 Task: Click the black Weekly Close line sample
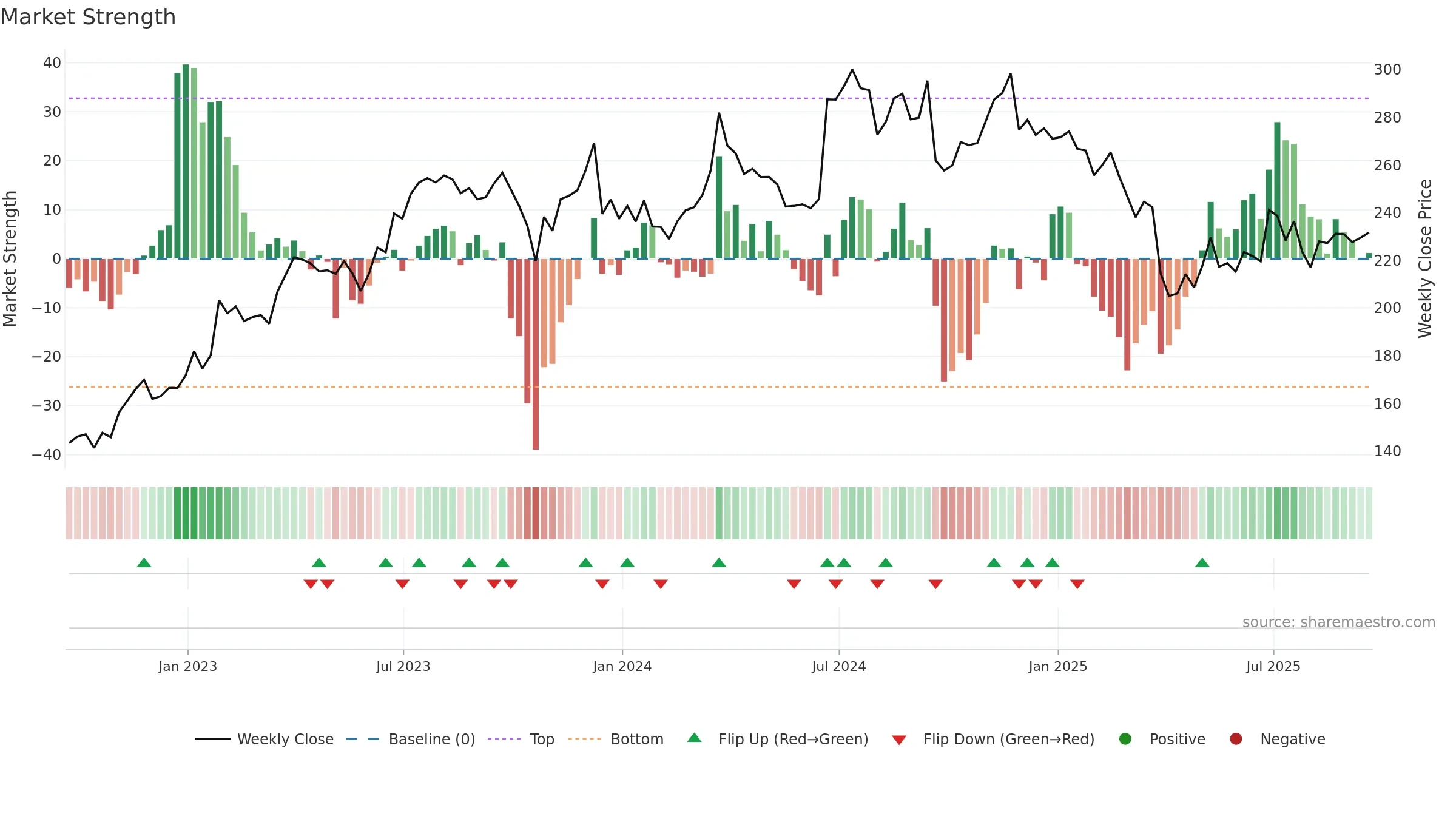tap(213, 739)
